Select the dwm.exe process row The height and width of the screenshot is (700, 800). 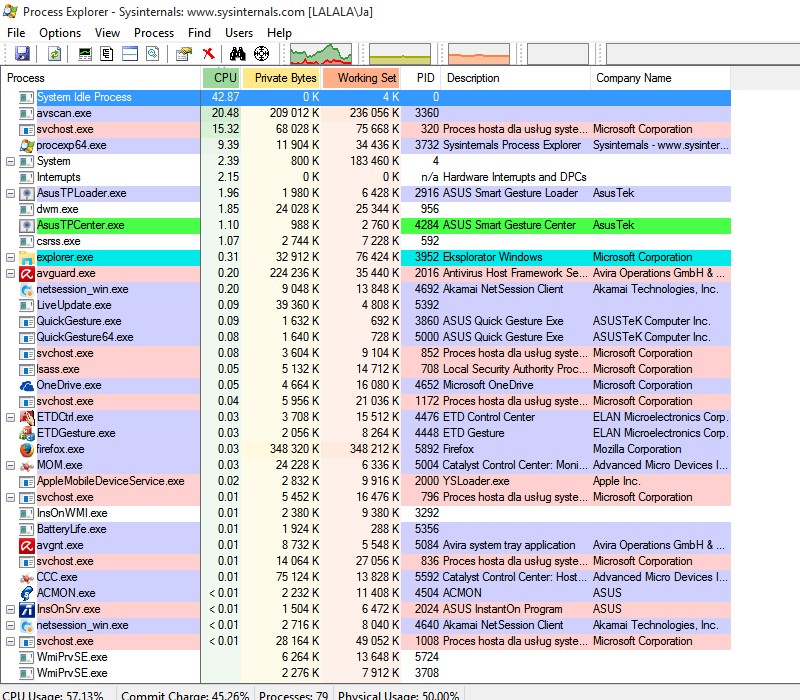click(x=366, y=209)
